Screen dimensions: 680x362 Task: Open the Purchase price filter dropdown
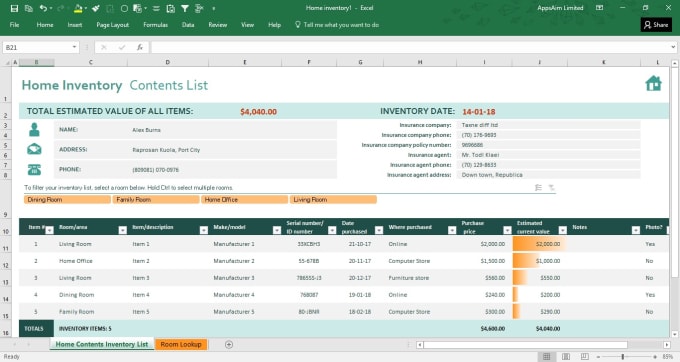point(507,230)
